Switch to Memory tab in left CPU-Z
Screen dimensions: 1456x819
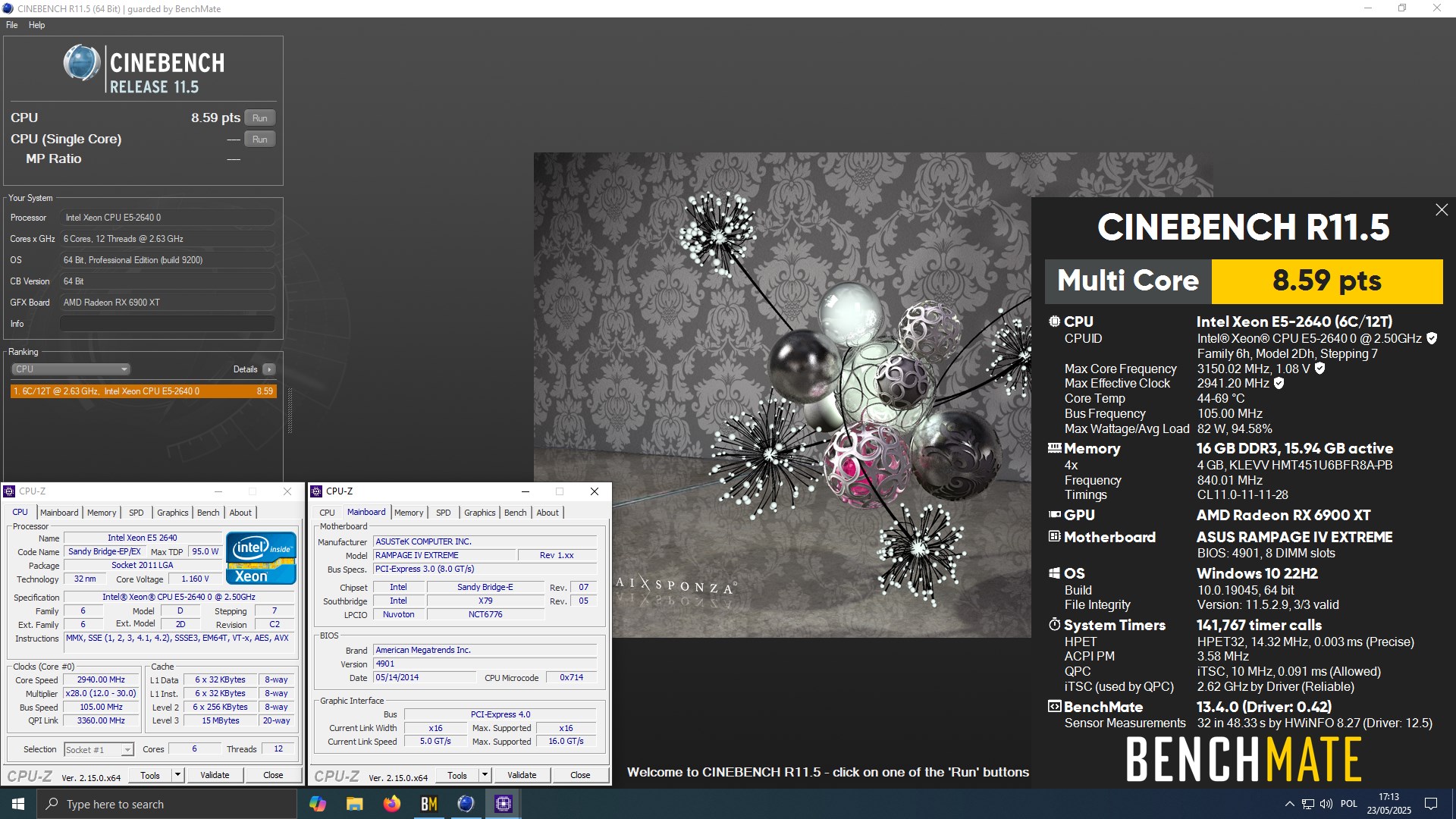click(x=102, y=513)
